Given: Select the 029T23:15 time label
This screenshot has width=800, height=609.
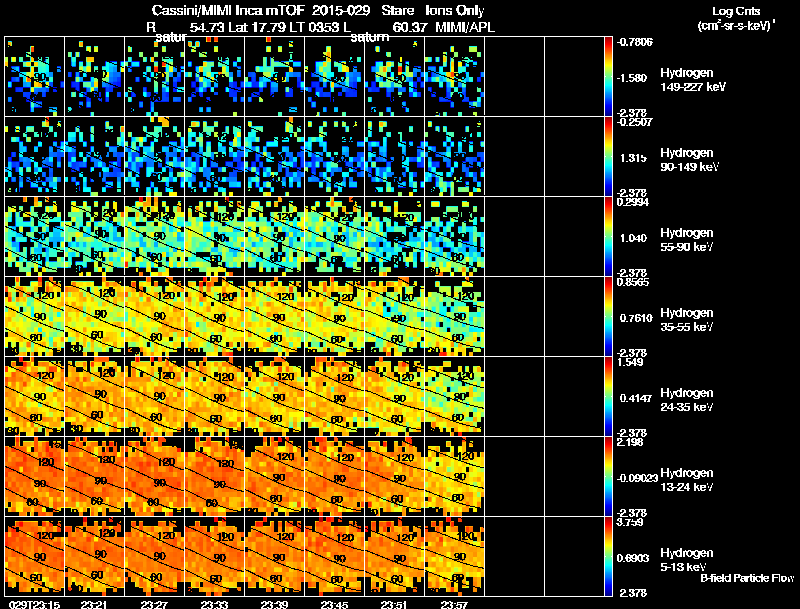Looking at the screenshot, I should point(32,603).
